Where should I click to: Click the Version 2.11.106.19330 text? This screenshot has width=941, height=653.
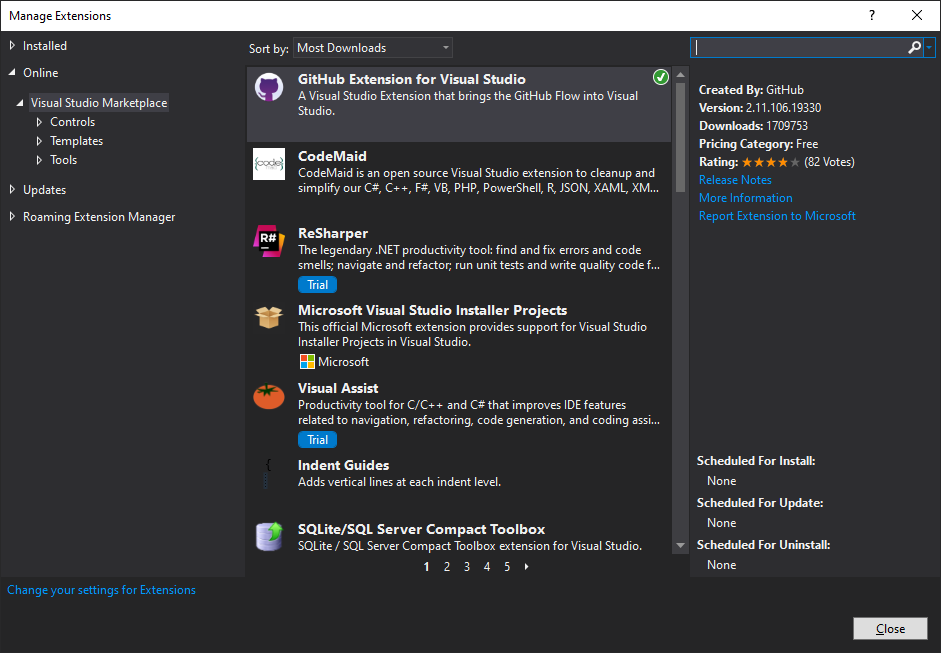760,108
